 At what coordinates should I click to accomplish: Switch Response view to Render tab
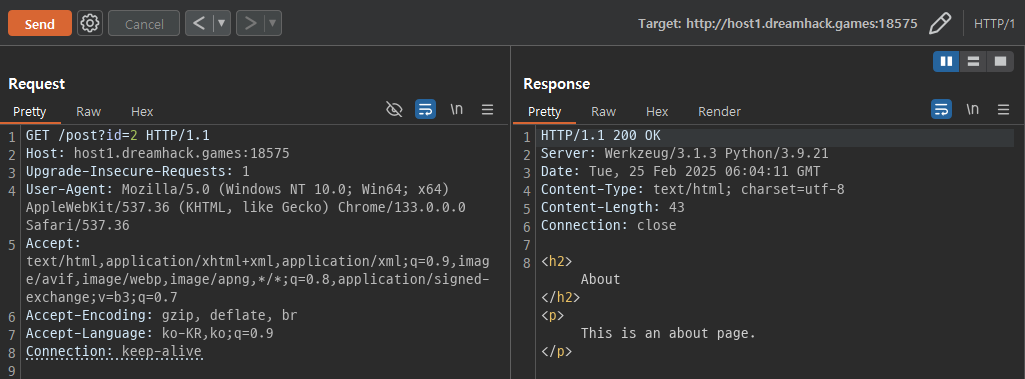719,111
